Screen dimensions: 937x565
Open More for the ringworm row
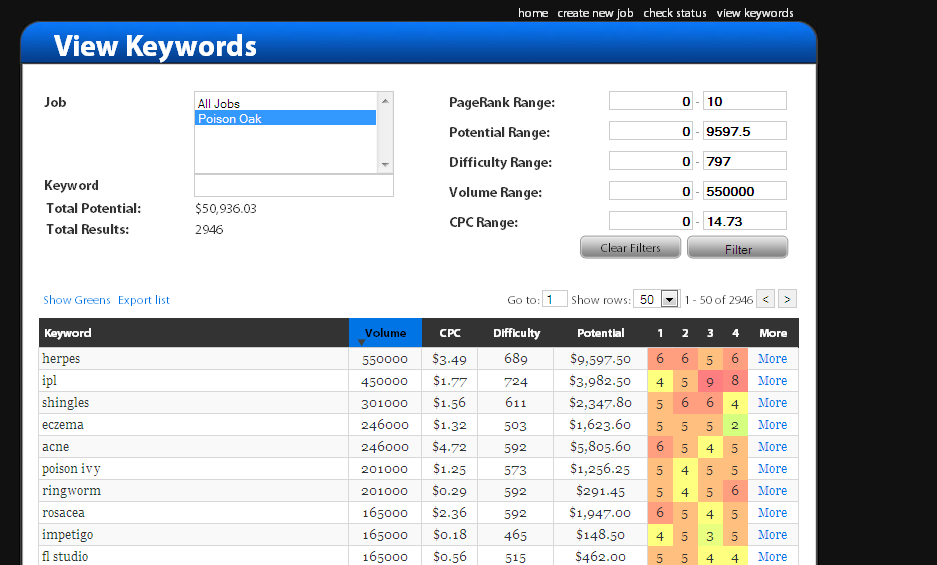coord(773,491)
